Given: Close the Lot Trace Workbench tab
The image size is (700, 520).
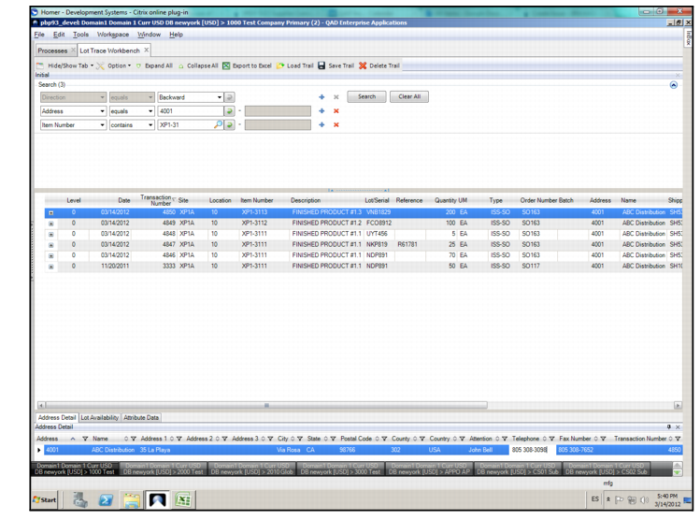Looking at the screenshot, I should tap(146, 50).
